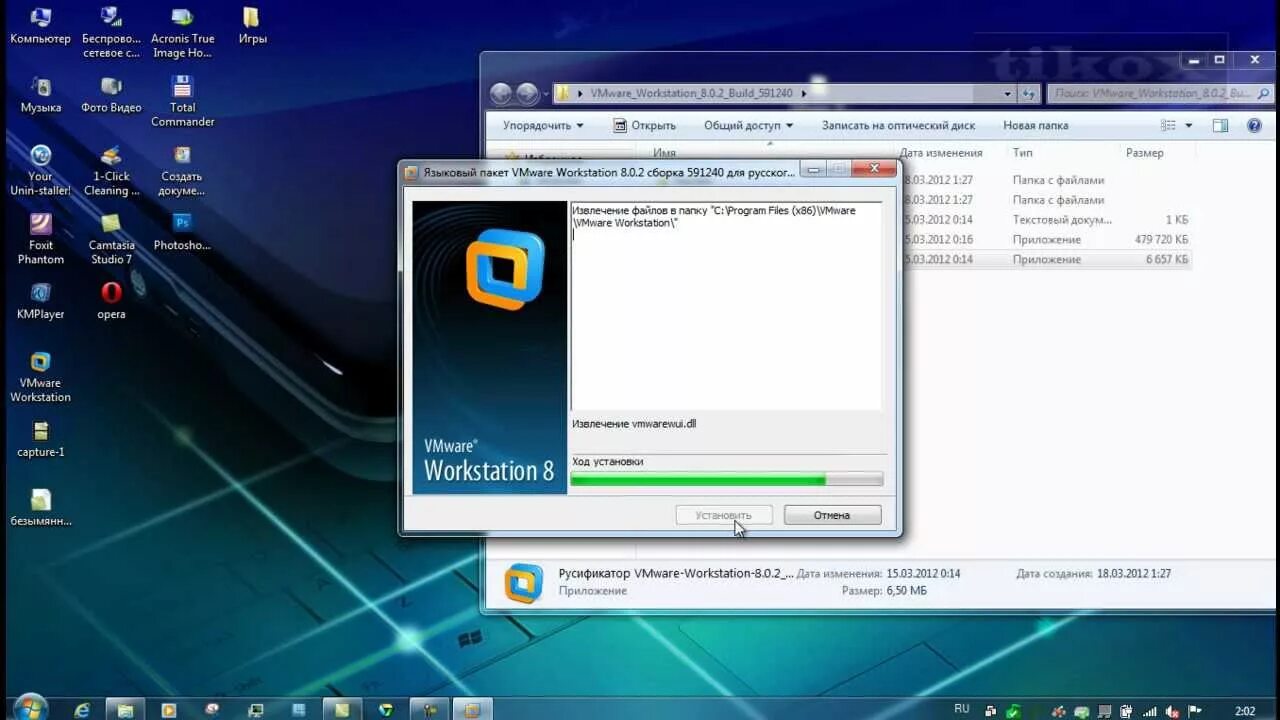
Task: Select the VMware Workstation desktop icon
Action: (x=40, y=376)
